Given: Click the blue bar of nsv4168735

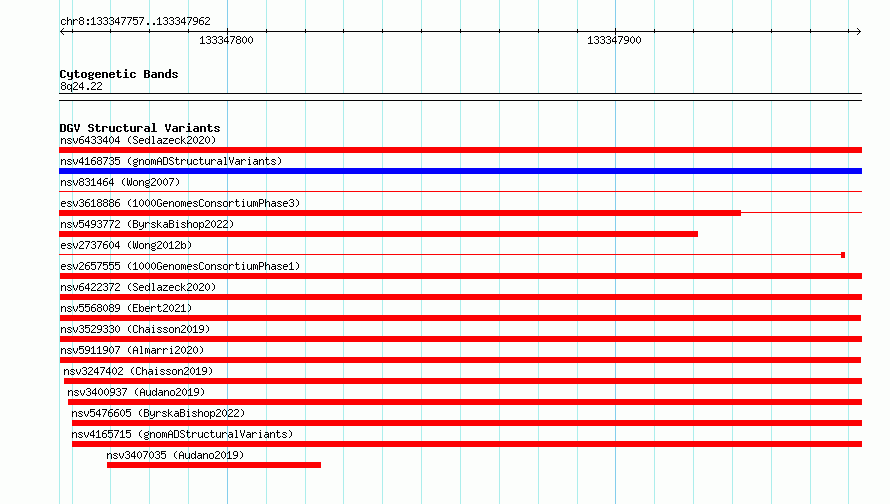Looking at the screenshot, I should pyautogui.click(x=460, y=171).
